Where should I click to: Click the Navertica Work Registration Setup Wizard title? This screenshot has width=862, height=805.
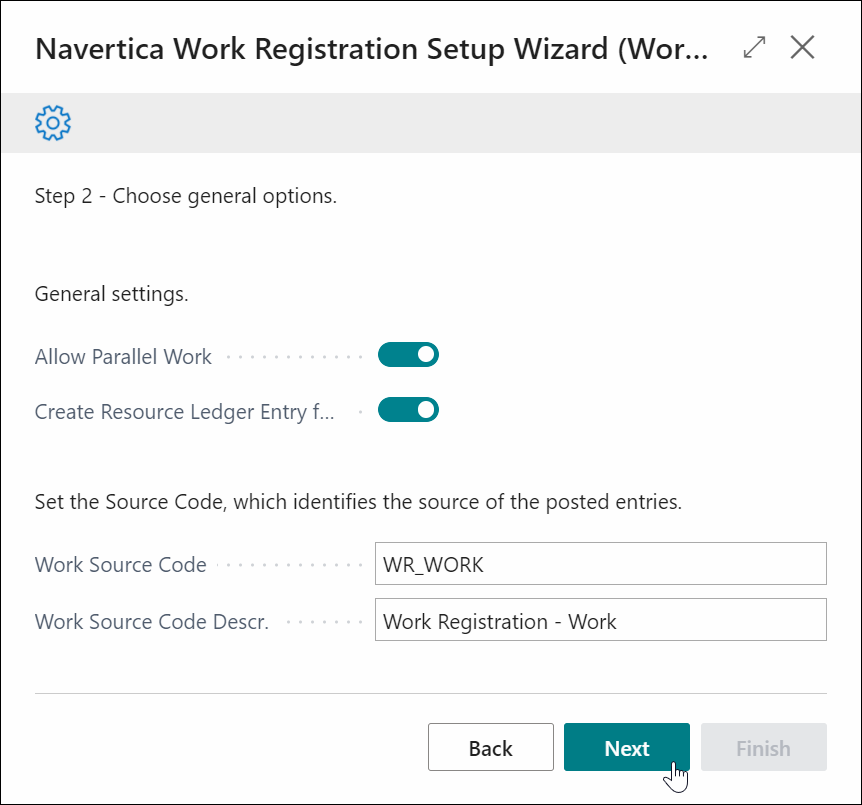[x=372, y=49]
